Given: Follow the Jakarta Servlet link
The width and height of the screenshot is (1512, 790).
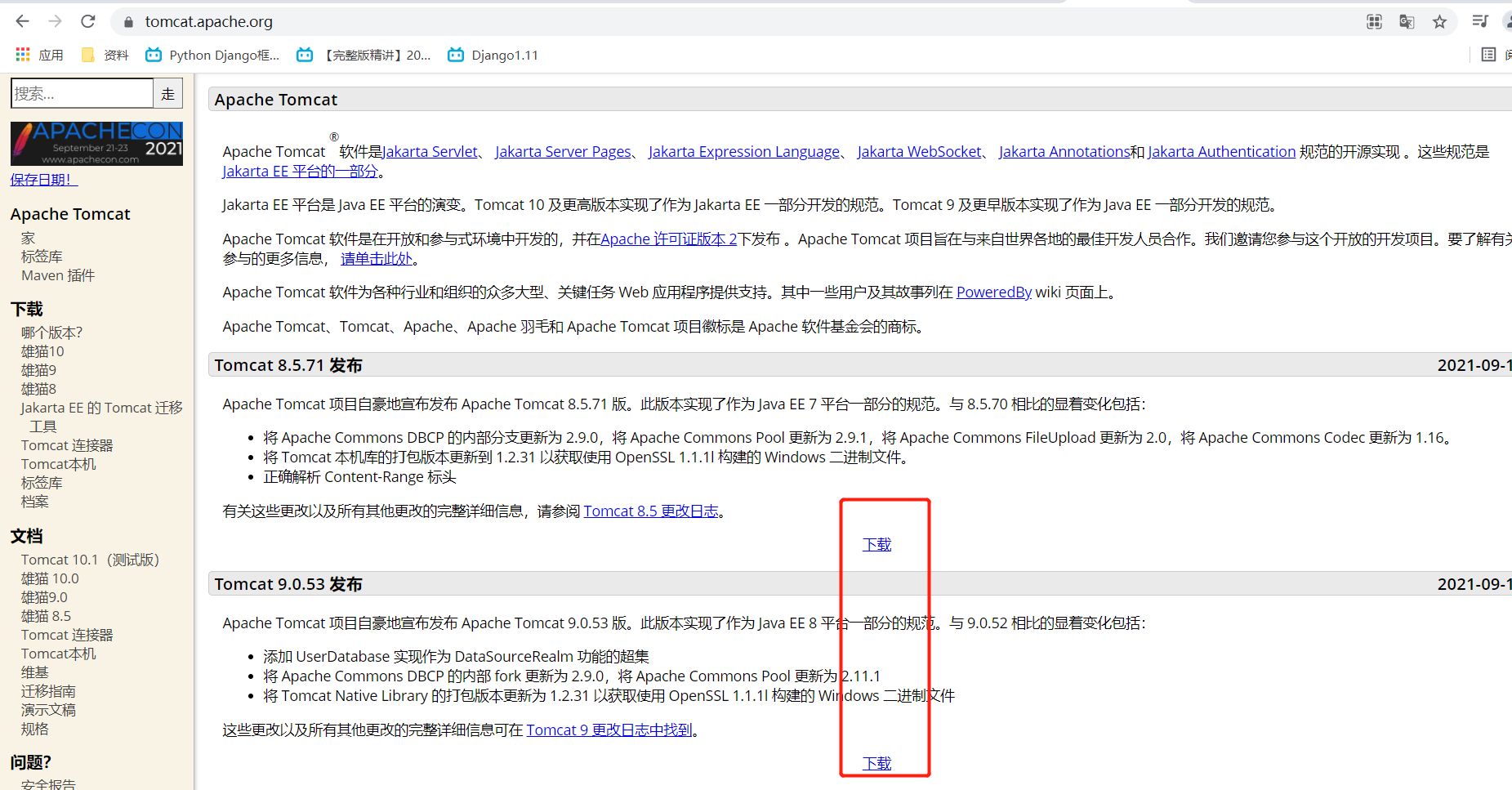Looking at the screenshot, I should [430, 151].
